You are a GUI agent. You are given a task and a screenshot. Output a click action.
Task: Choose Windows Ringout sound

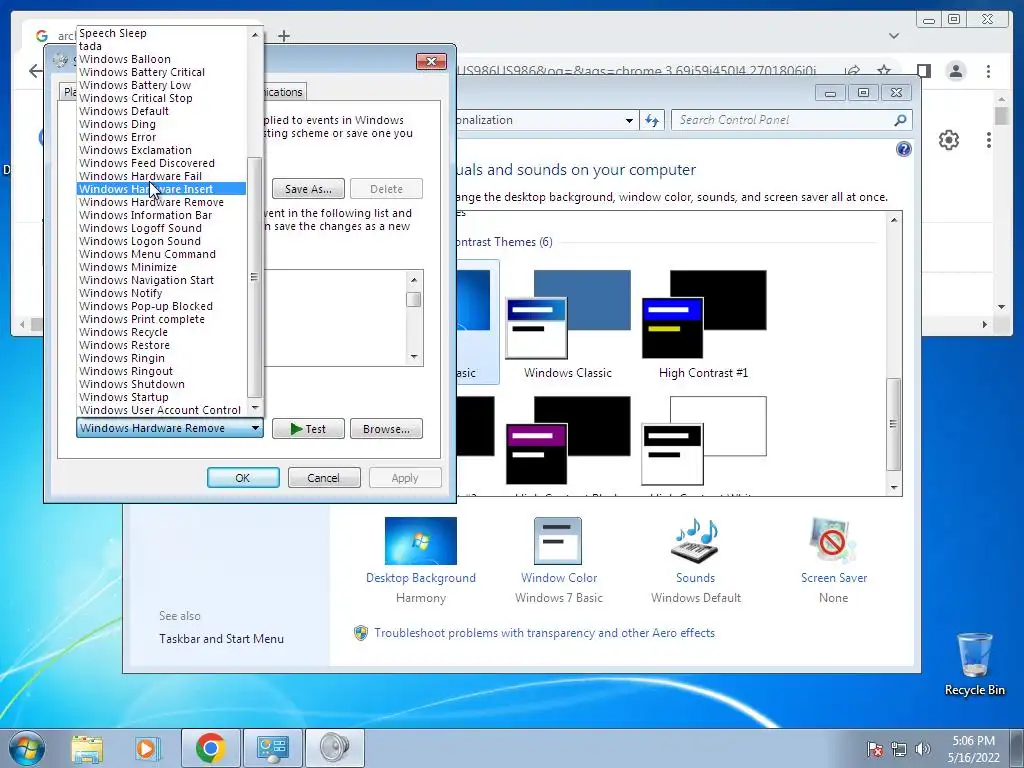[x=161, y=371]
